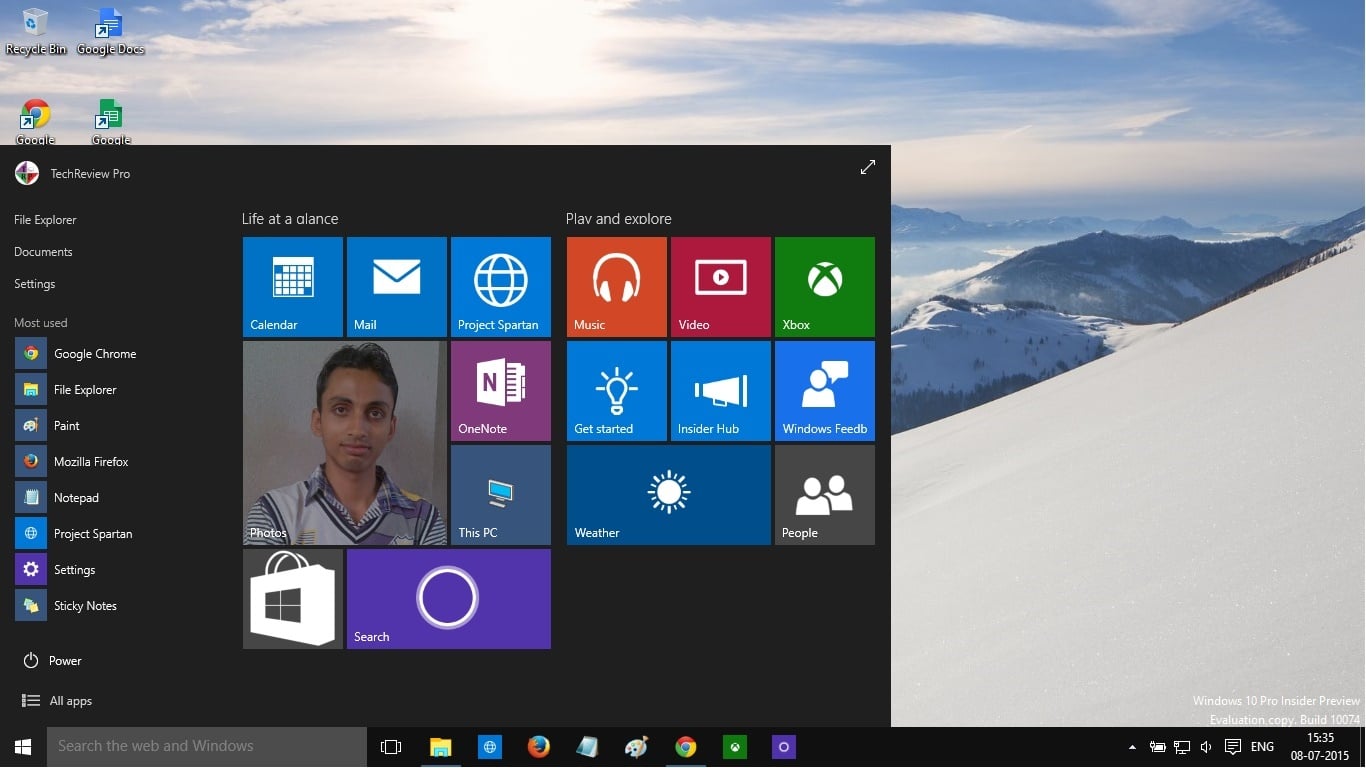The width and height of the screenshot is (1366, 768).
Task: Open the Music tile
Action: tap(617, 287)
